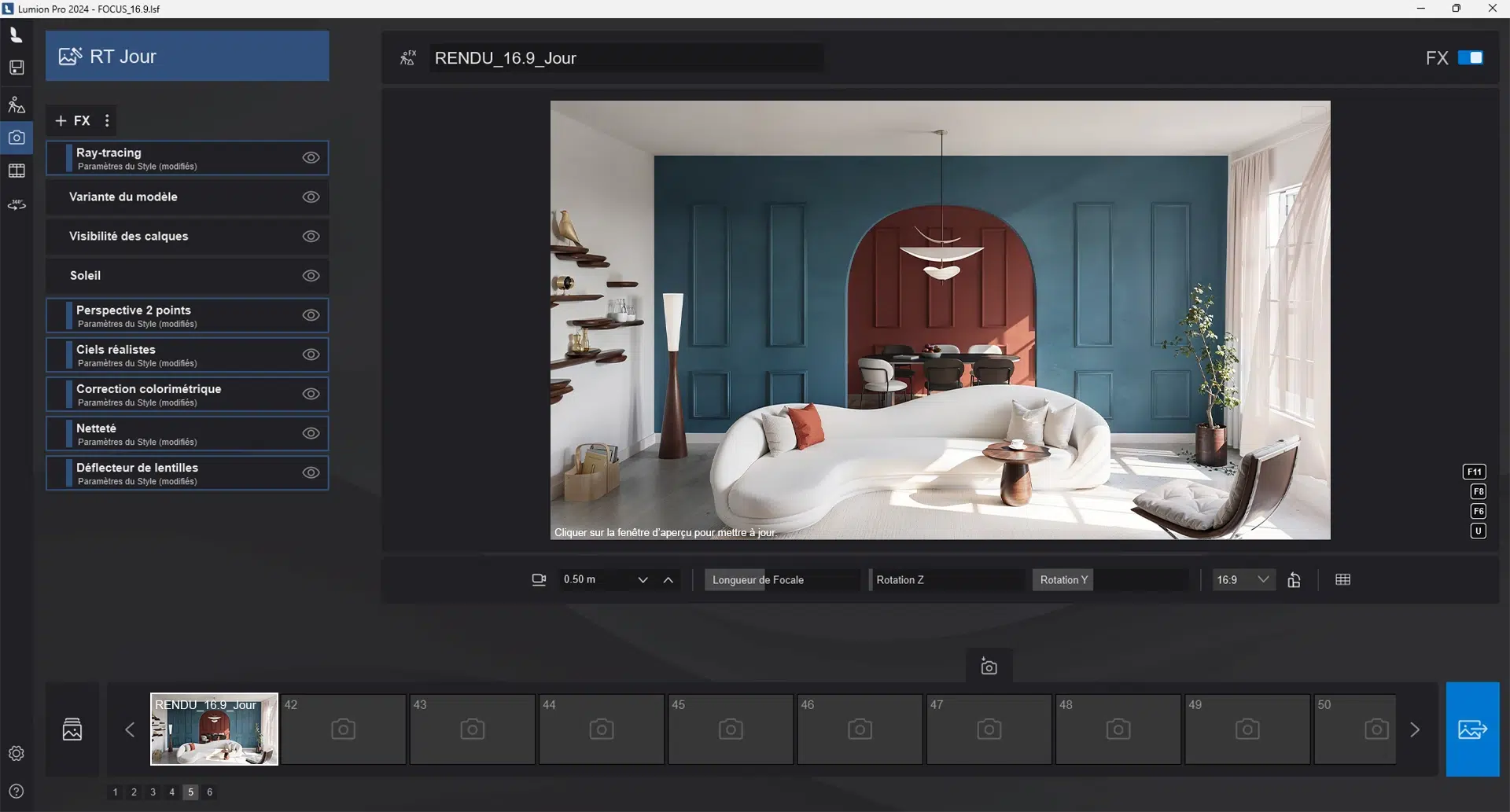Open the help question mark icon
Screen dimensions: 1510x812
[17, 791]
